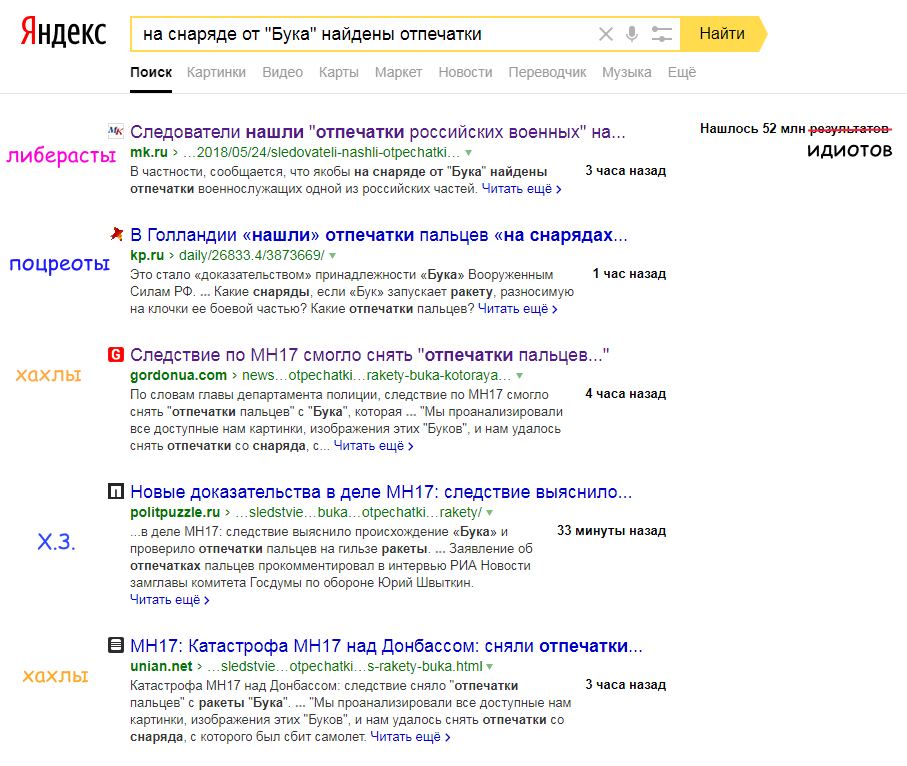Expand the dropdown arrow after the gordonua.com URL
Image resolution: width=907 pixels, height=766 pixels.
tap(519, 375)
